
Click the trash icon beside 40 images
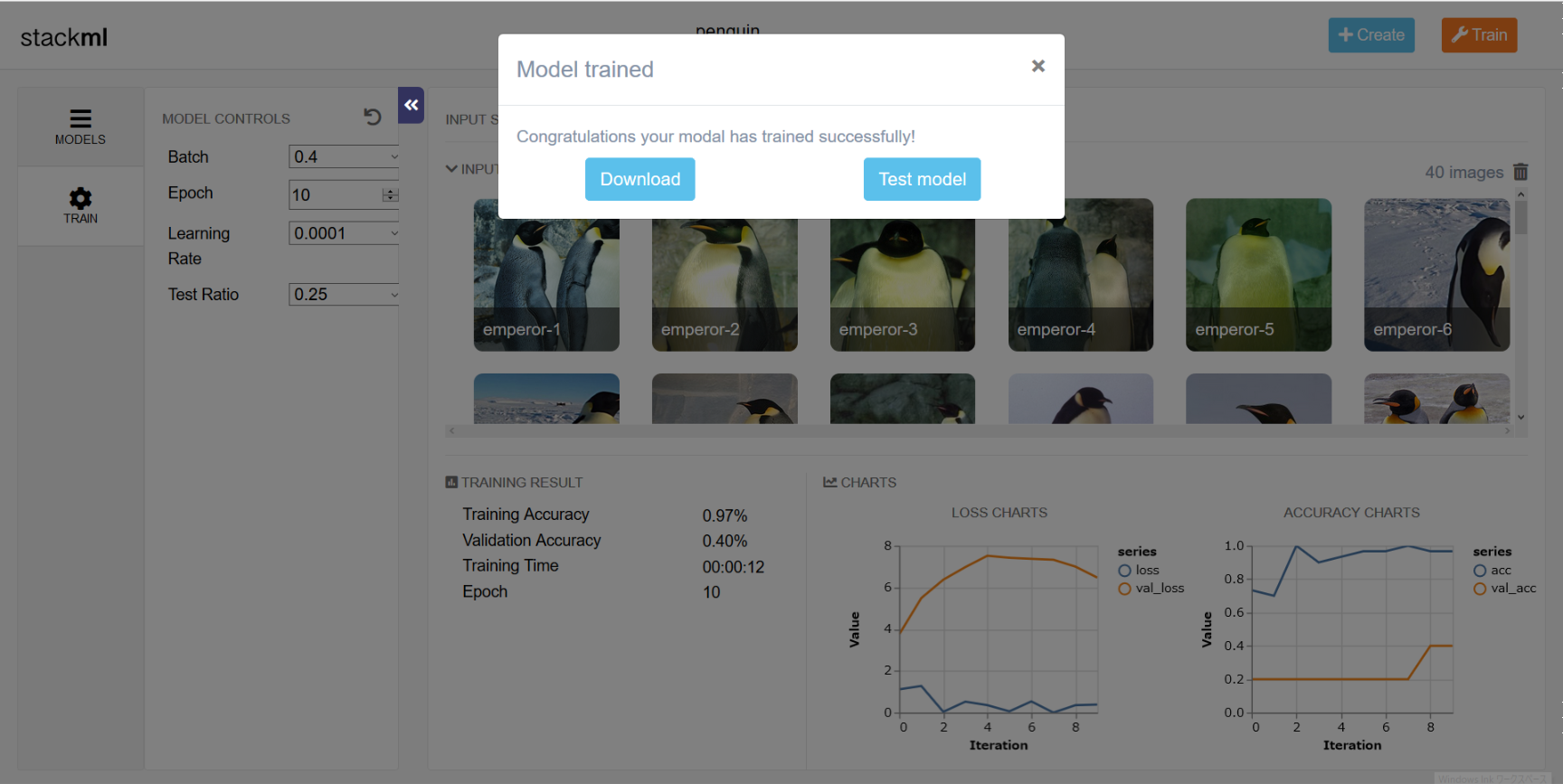pyautogui.click(x=1520, y=172)
